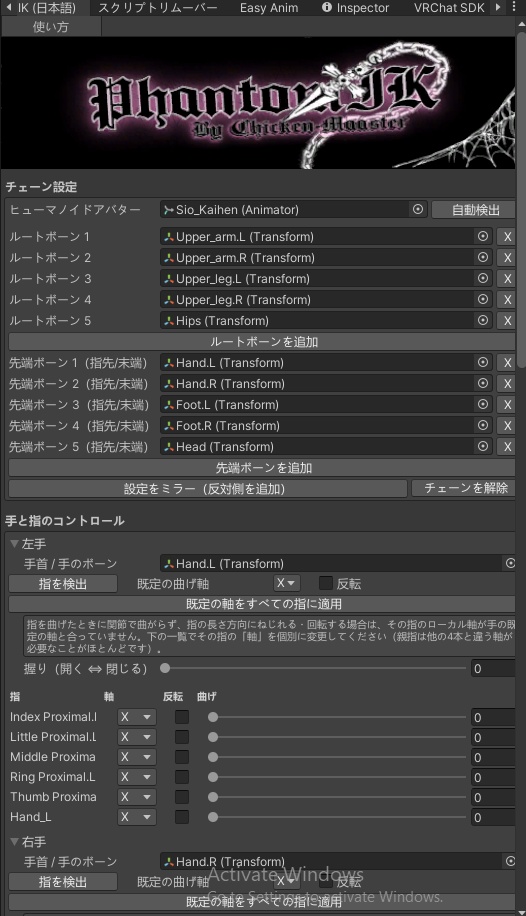Viewport: 526px width, 916px height.
Task: Switch to the Inspector tab
Action: point(355,8)
